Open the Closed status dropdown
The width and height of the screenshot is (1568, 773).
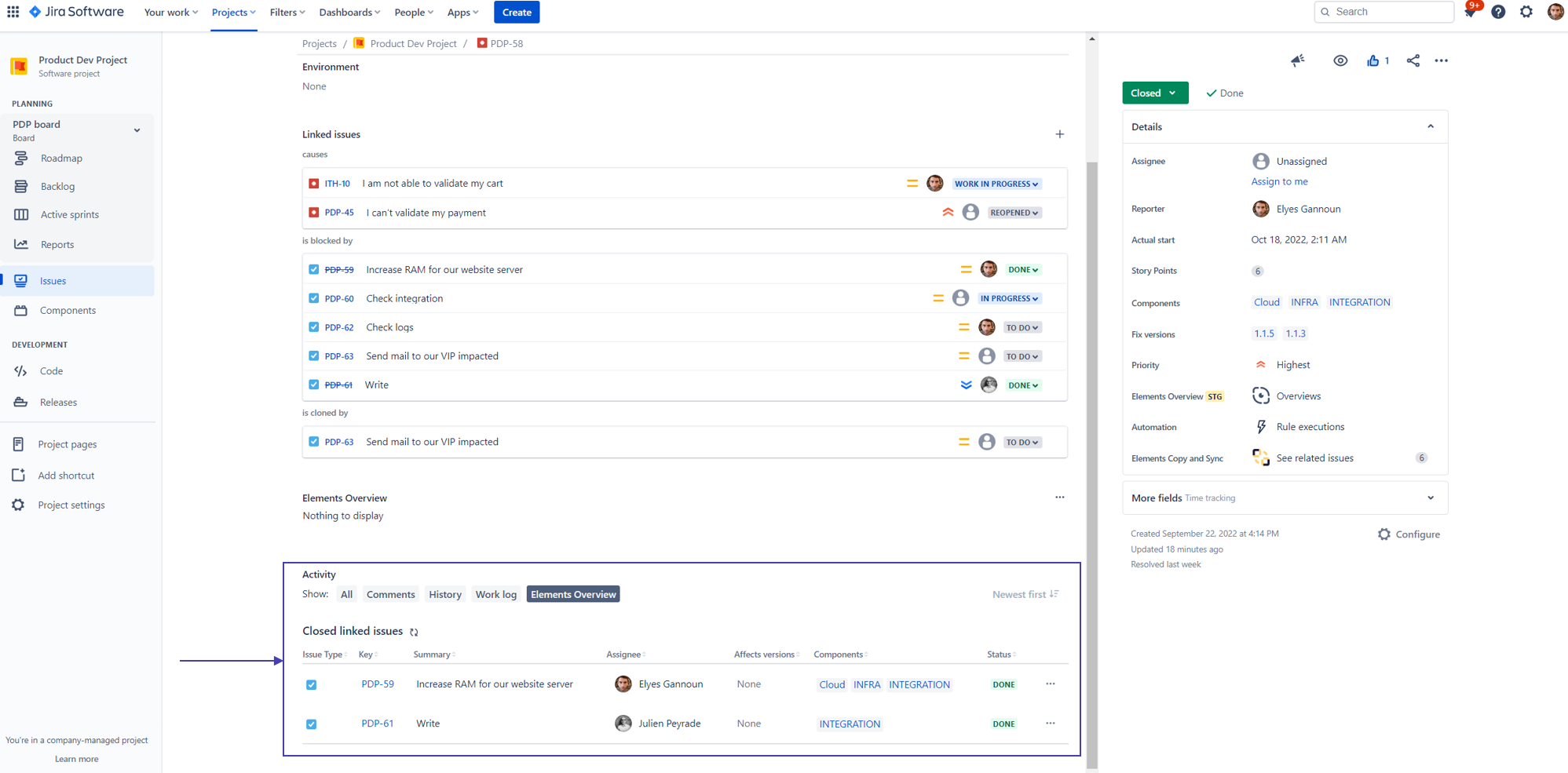point(1154,93)
